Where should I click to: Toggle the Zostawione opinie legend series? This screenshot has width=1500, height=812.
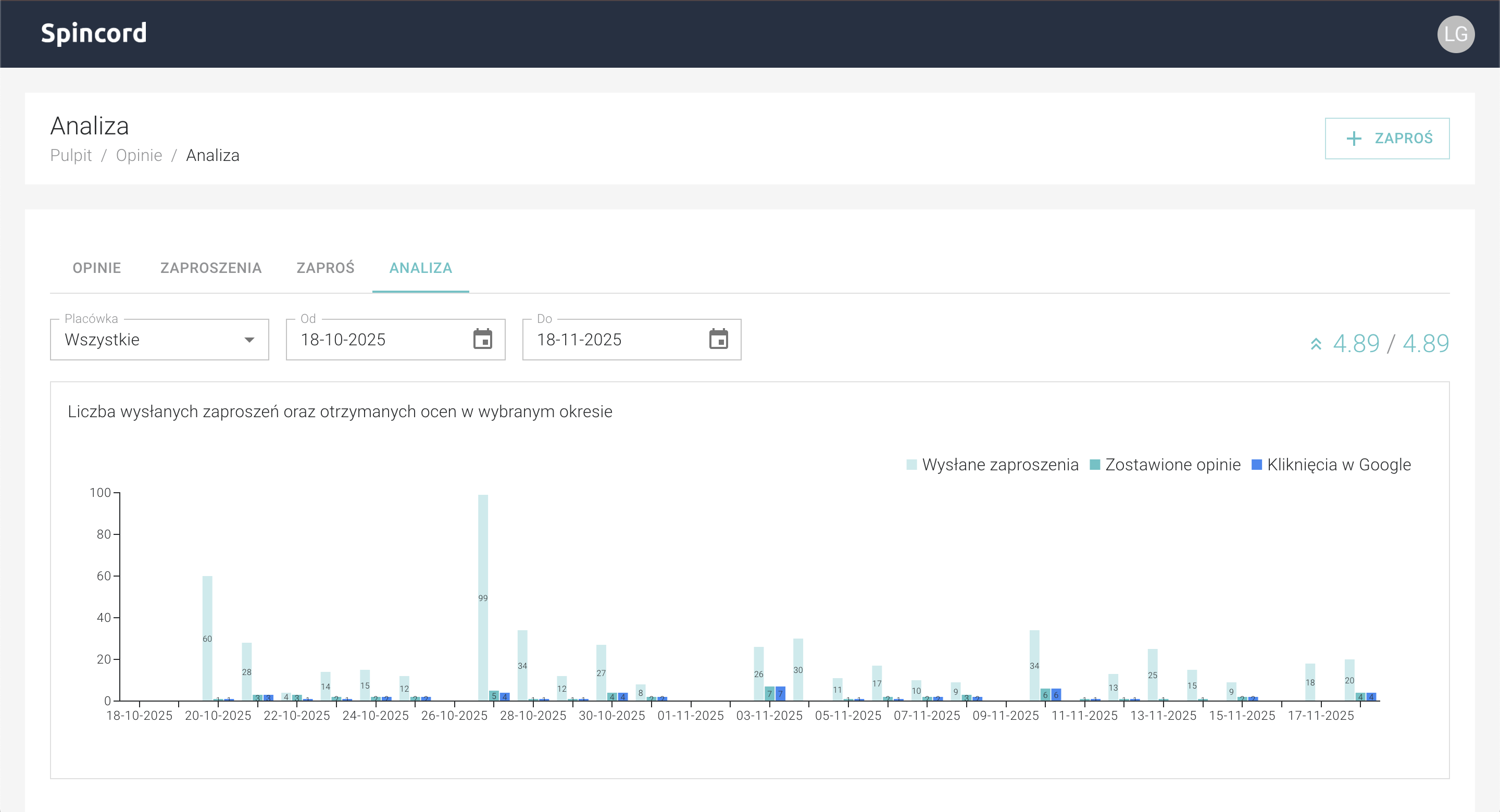1172,465
